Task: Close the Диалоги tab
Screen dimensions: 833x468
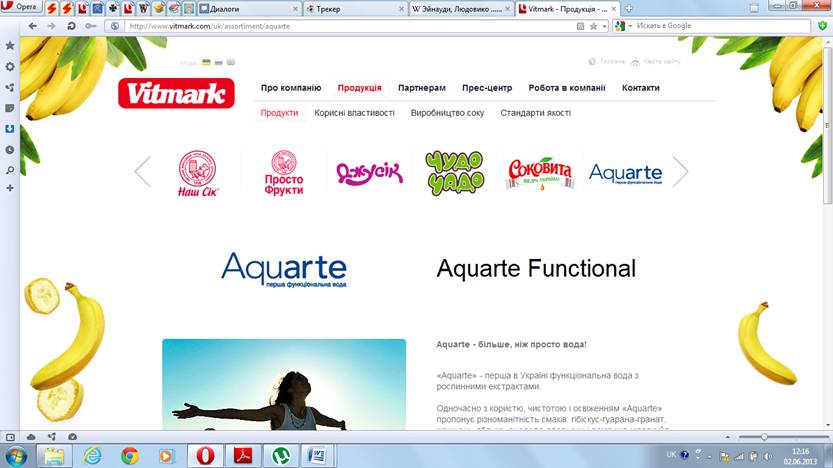Action: pyautogui.click(x=295, y=9)
